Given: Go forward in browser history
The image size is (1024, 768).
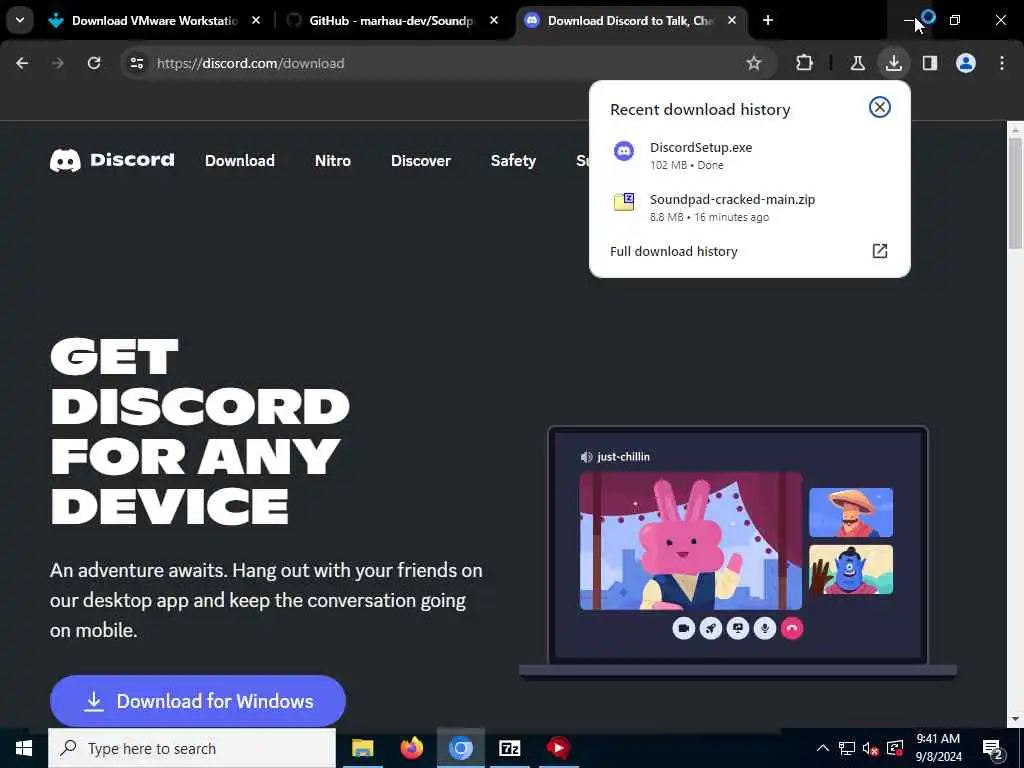Looking at the screenshot, I should coord(58,63).
